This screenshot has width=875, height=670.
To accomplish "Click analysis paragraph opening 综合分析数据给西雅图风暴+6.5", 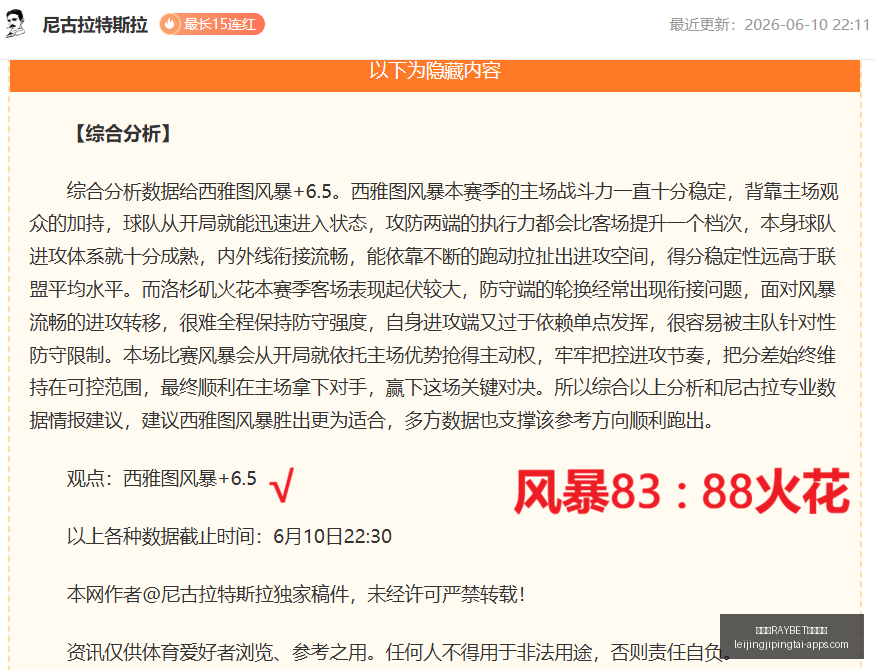I will tap(200, 192).
